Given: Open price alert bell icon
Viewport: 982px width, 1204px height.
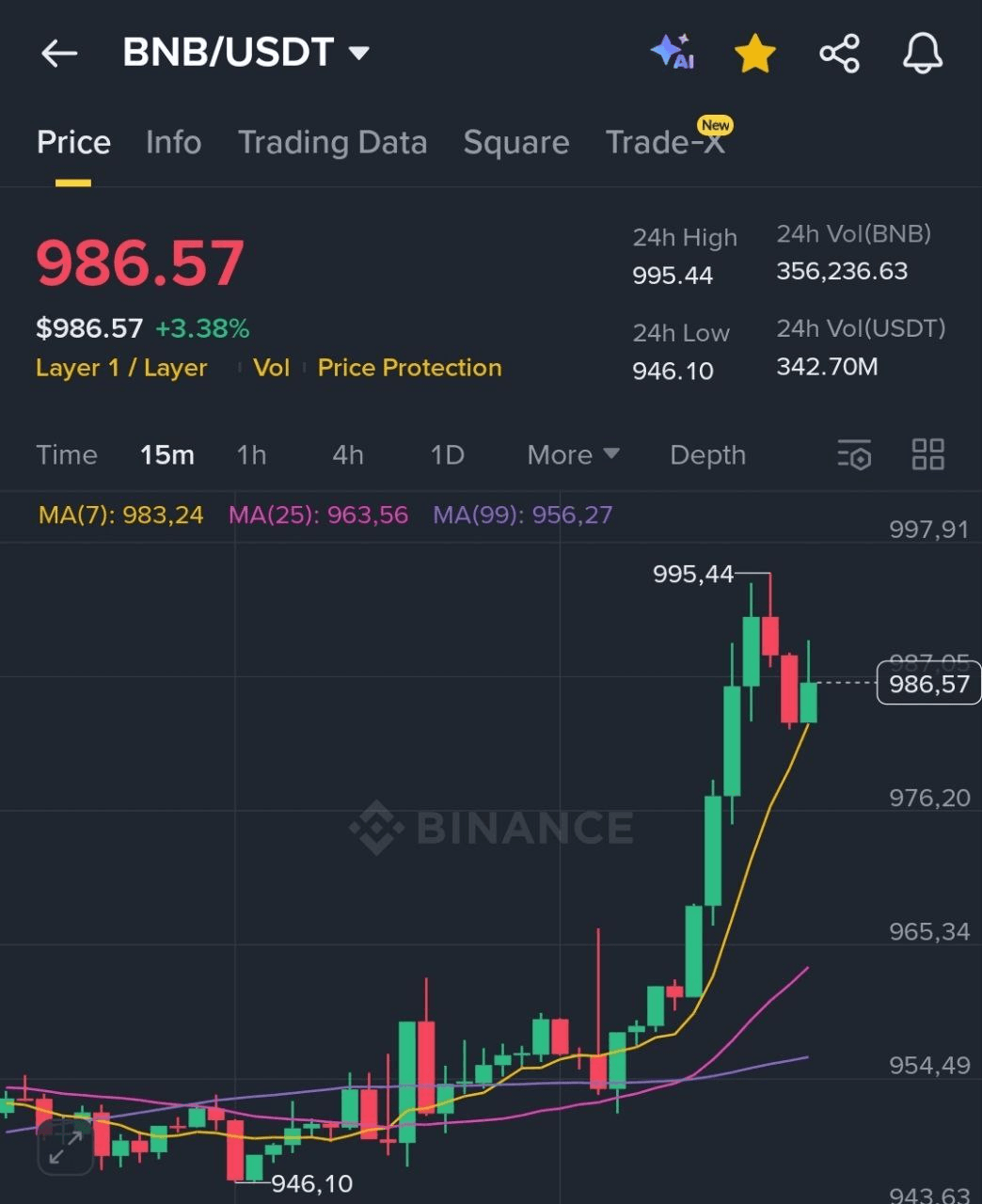Looking at the screenshot, I should [922, 54].
